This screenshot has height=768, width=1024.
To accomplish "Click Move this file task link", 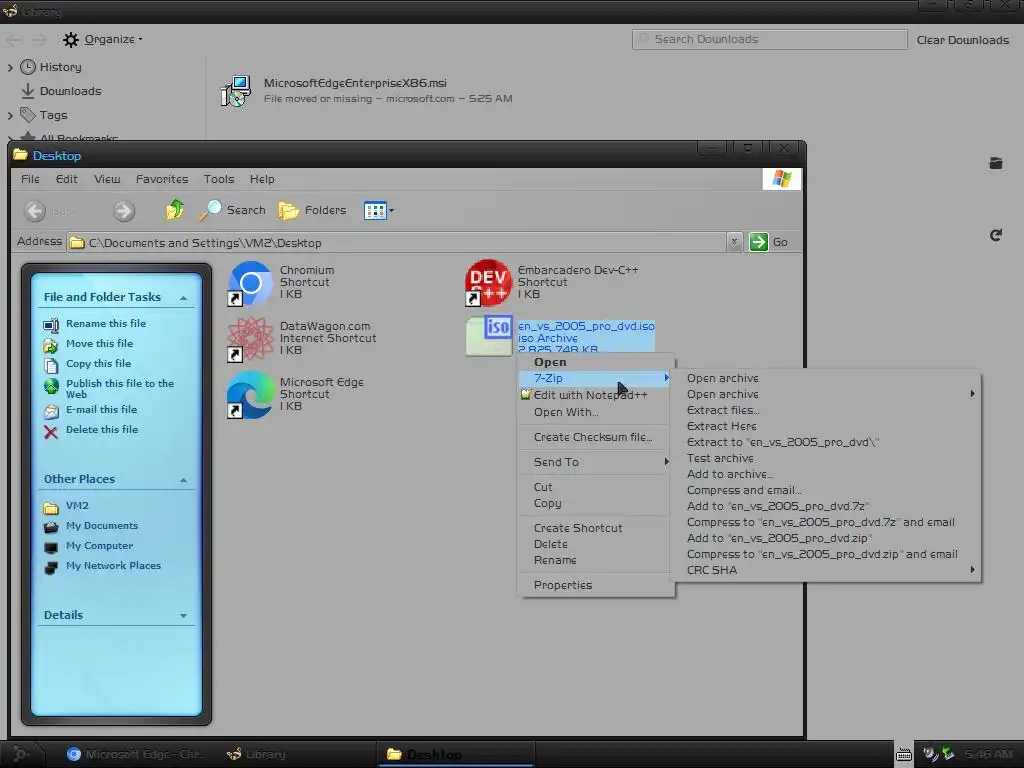I will coord(99,344).
